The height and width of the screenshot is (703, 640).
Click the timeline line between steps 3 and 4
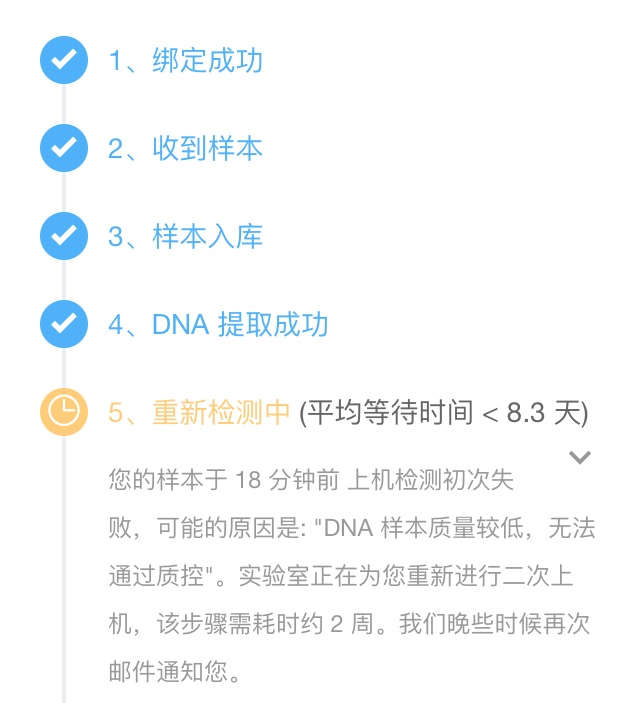(x=64, y=280)
